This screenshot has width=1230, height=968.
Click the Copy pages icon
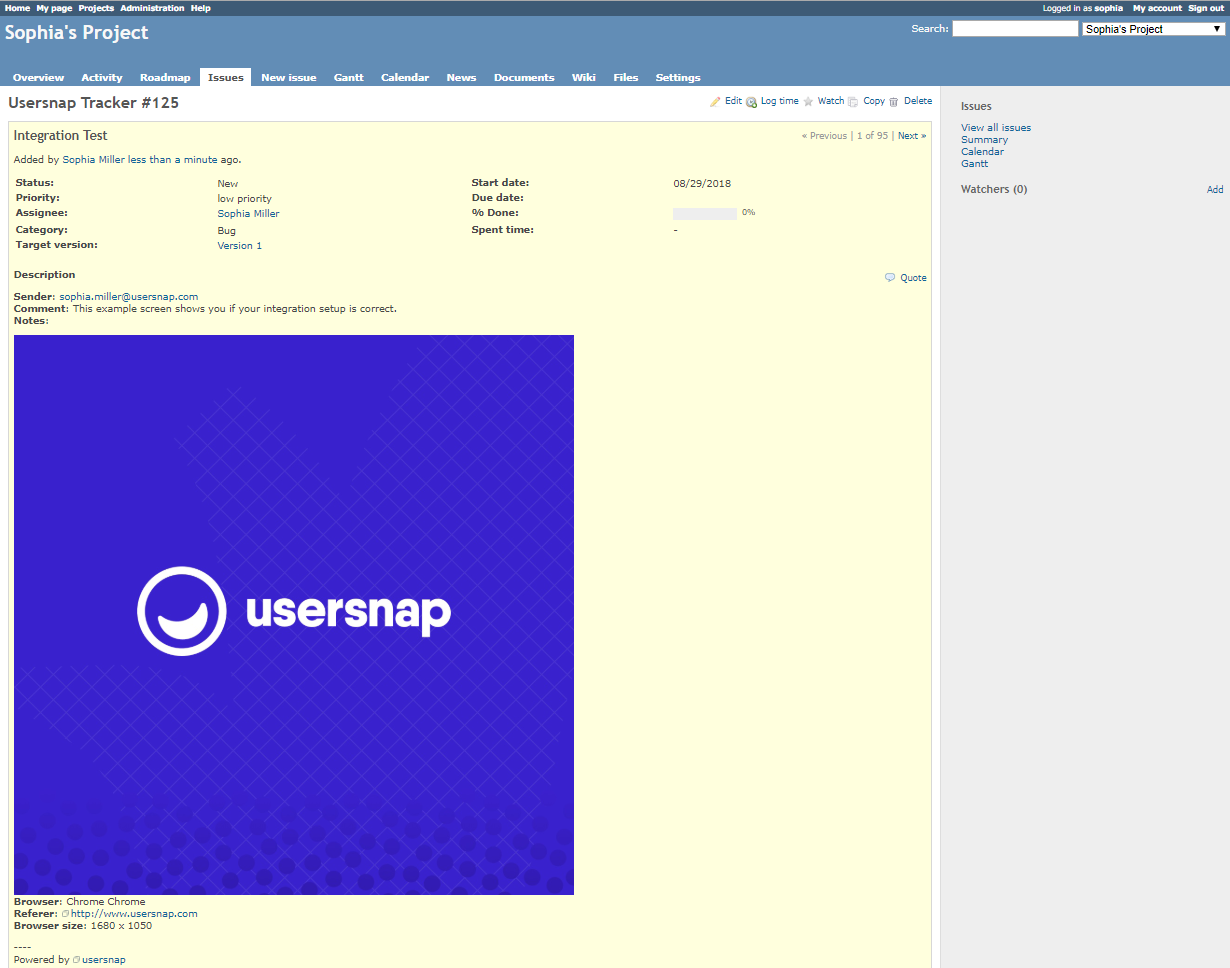click(x=853, y=102)
